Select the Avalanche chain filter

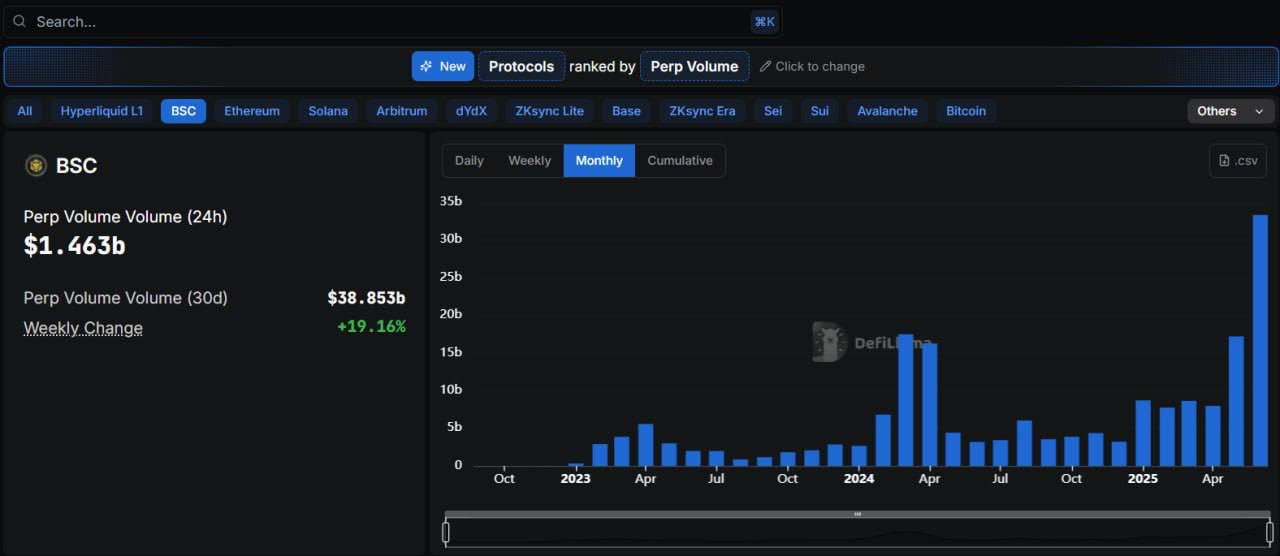pos(887,111)
